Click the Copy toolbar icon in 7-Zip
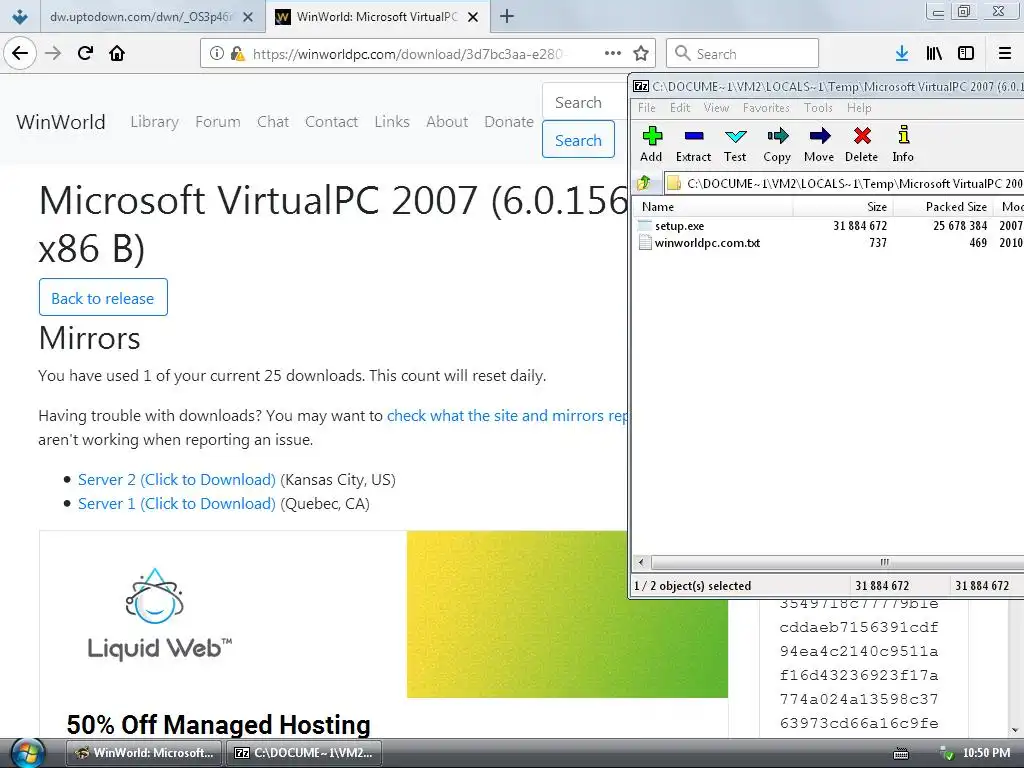The height and width of the screenshot is (768, 1024). (x=776, y=144)
